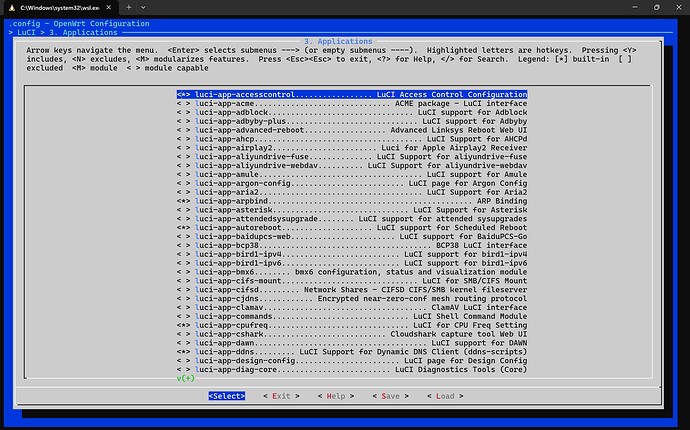The width and height of the screenshot is (690, 430).
Task: Open the terminal profile dropdown chevron
Action: 143,7
